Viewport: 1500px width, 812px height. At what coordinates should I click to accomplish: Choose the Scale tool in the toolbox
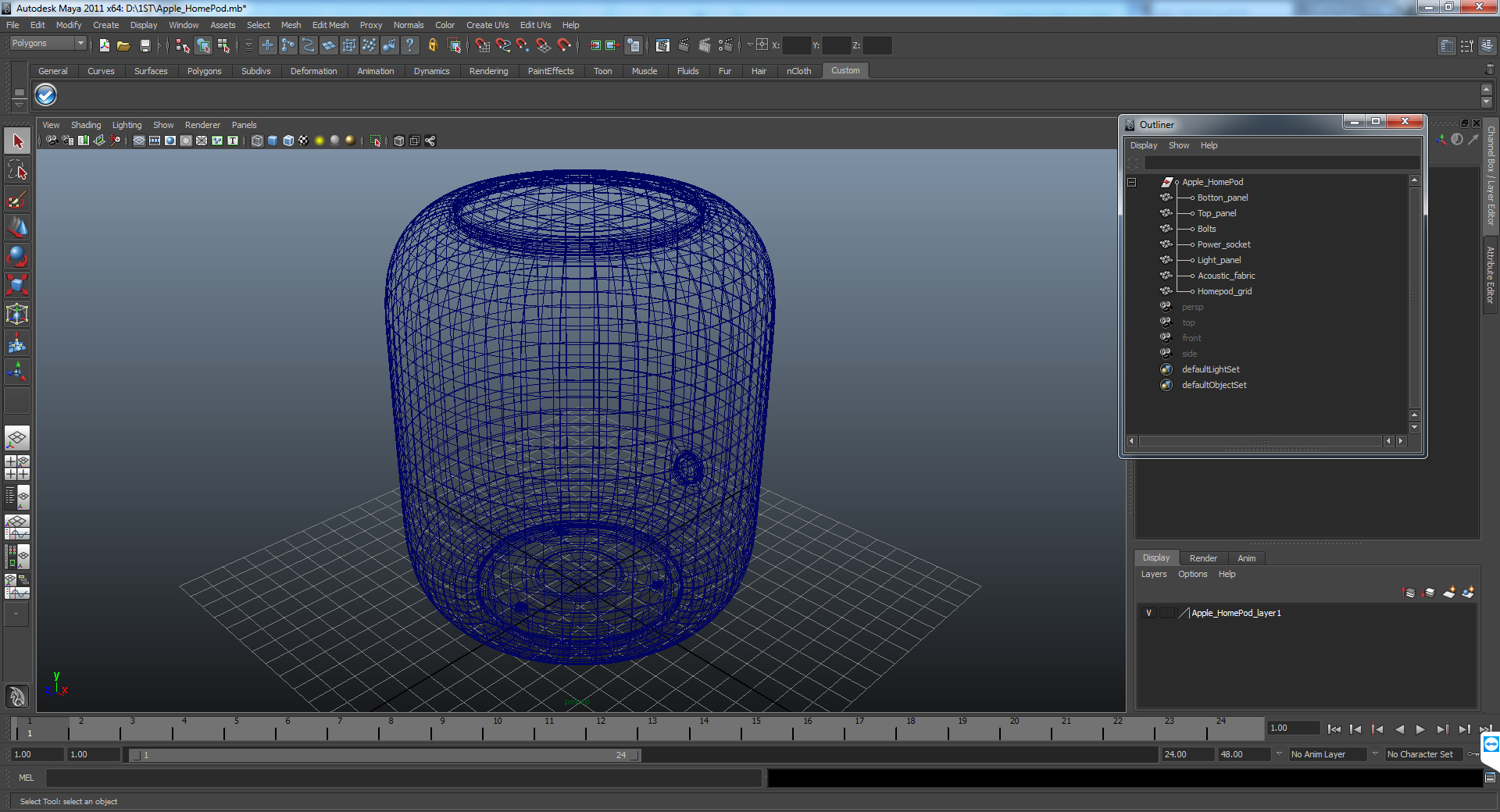pos(17,285)
